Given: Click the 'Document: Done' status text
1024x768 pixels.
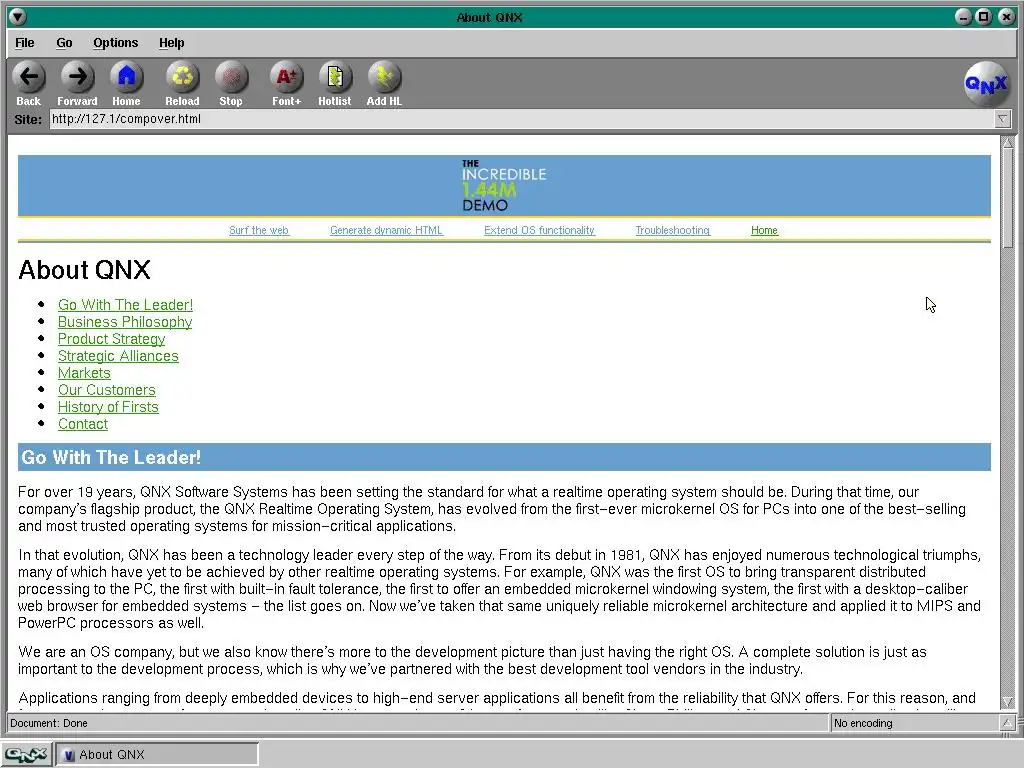Looking at the screenshot, I should [49, 723].
